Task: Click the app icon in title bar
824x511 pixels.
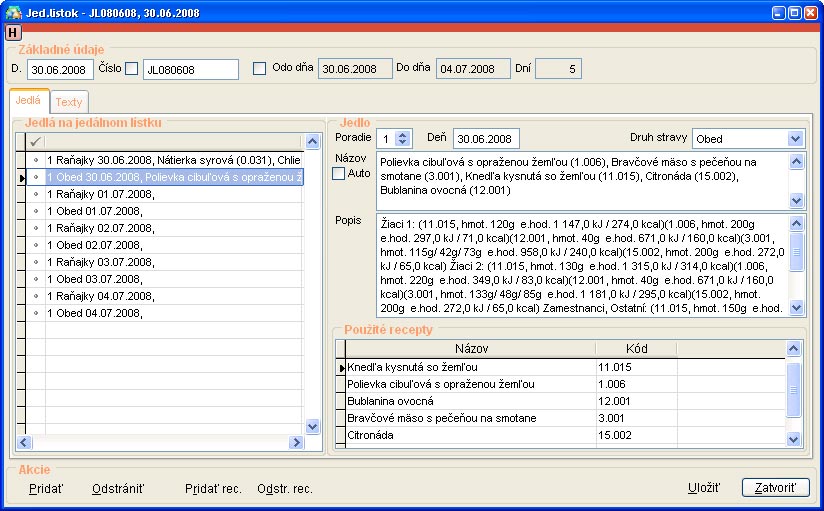Action: 12,12
